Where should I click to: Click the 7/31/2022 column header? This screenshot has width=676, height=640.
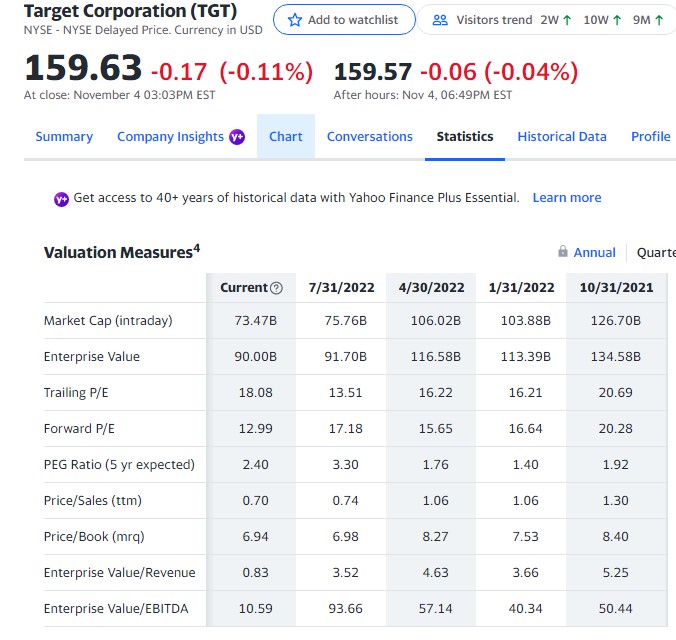click(x=341, y=288)
